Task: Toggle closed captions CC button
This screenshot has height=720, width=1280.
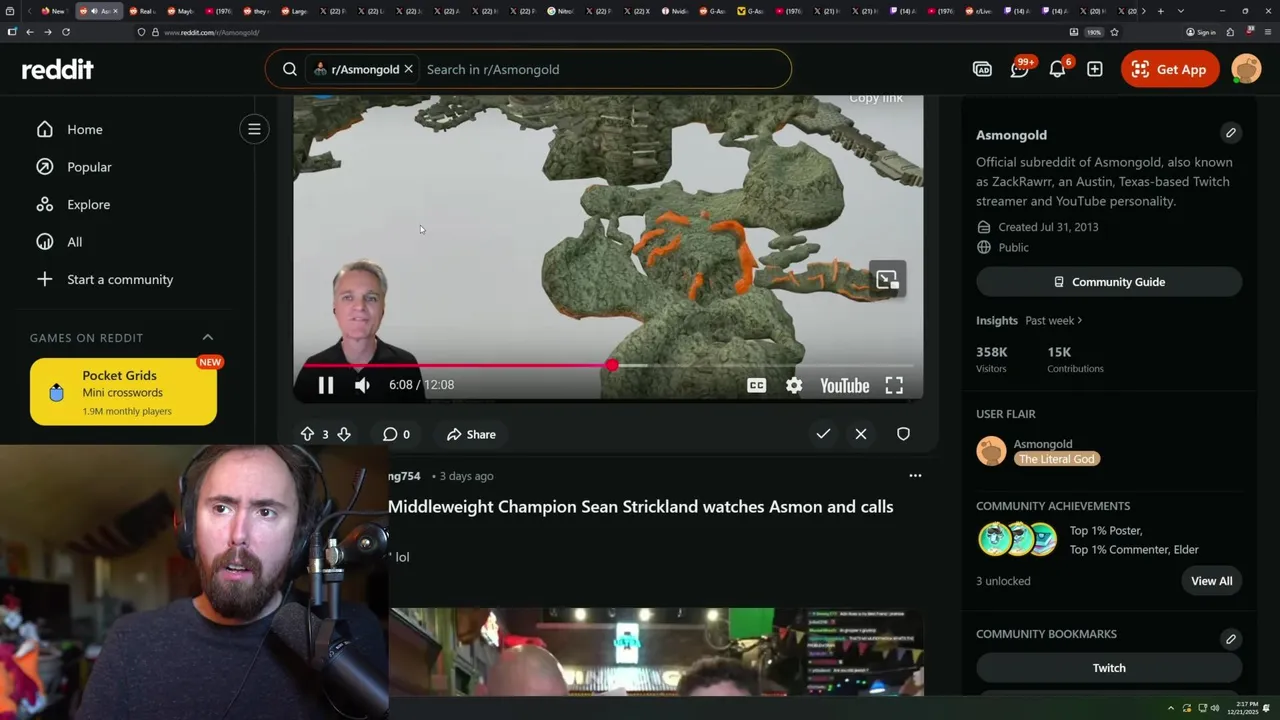Action: click(757, 385)
